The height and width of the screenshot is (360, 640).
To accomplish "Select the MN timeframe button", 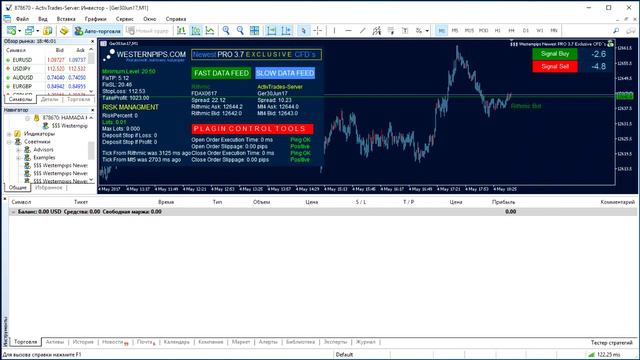I will pyautogui.click(x=554, y=31).
